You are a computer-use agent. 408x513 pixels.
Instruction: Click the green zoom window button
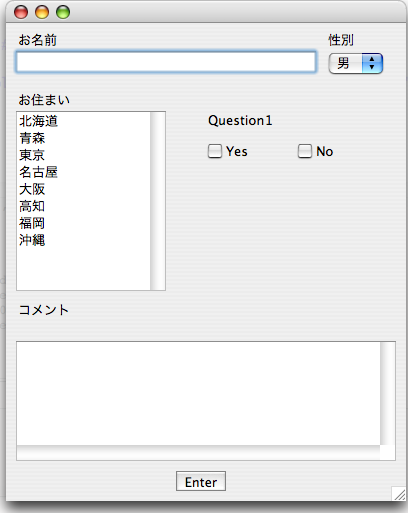click(x=63, y=12)
